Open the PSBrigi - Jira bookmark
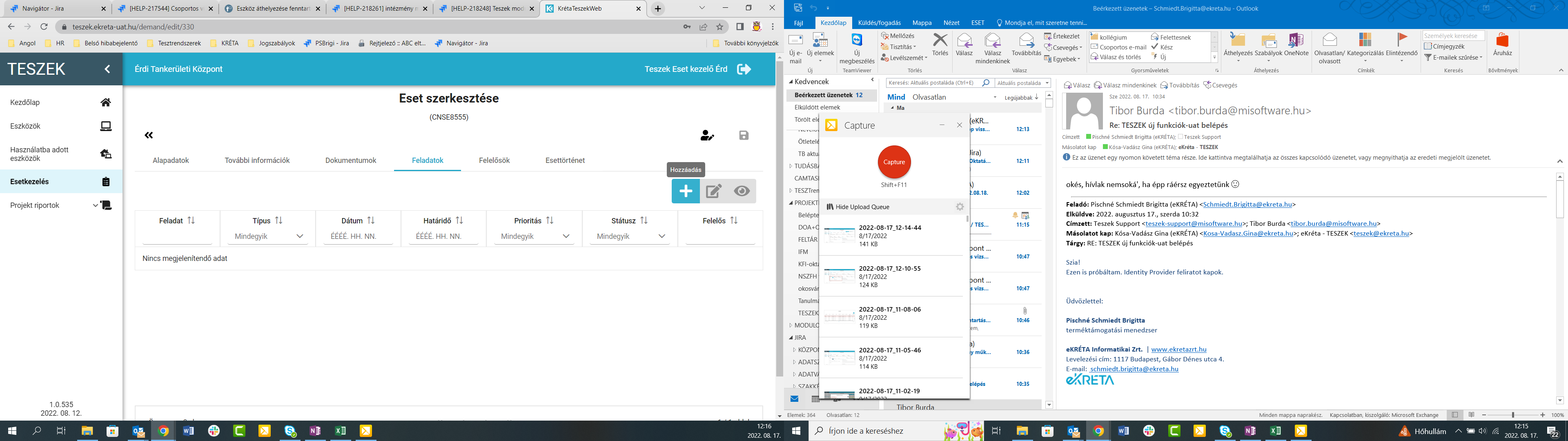This screenshot has width=1568, height=441. point(327,43)
